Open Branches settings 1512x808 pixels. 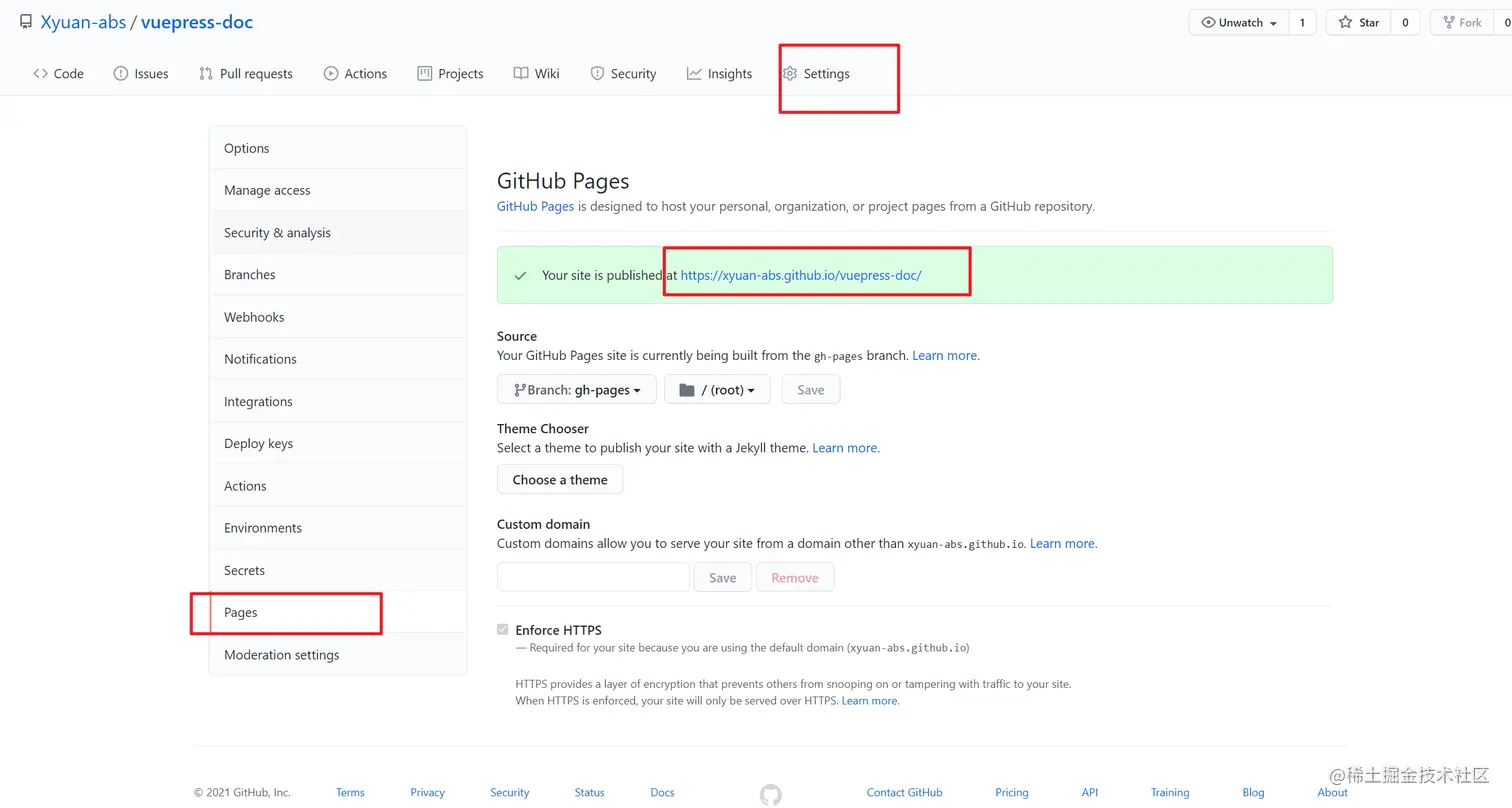338,274
